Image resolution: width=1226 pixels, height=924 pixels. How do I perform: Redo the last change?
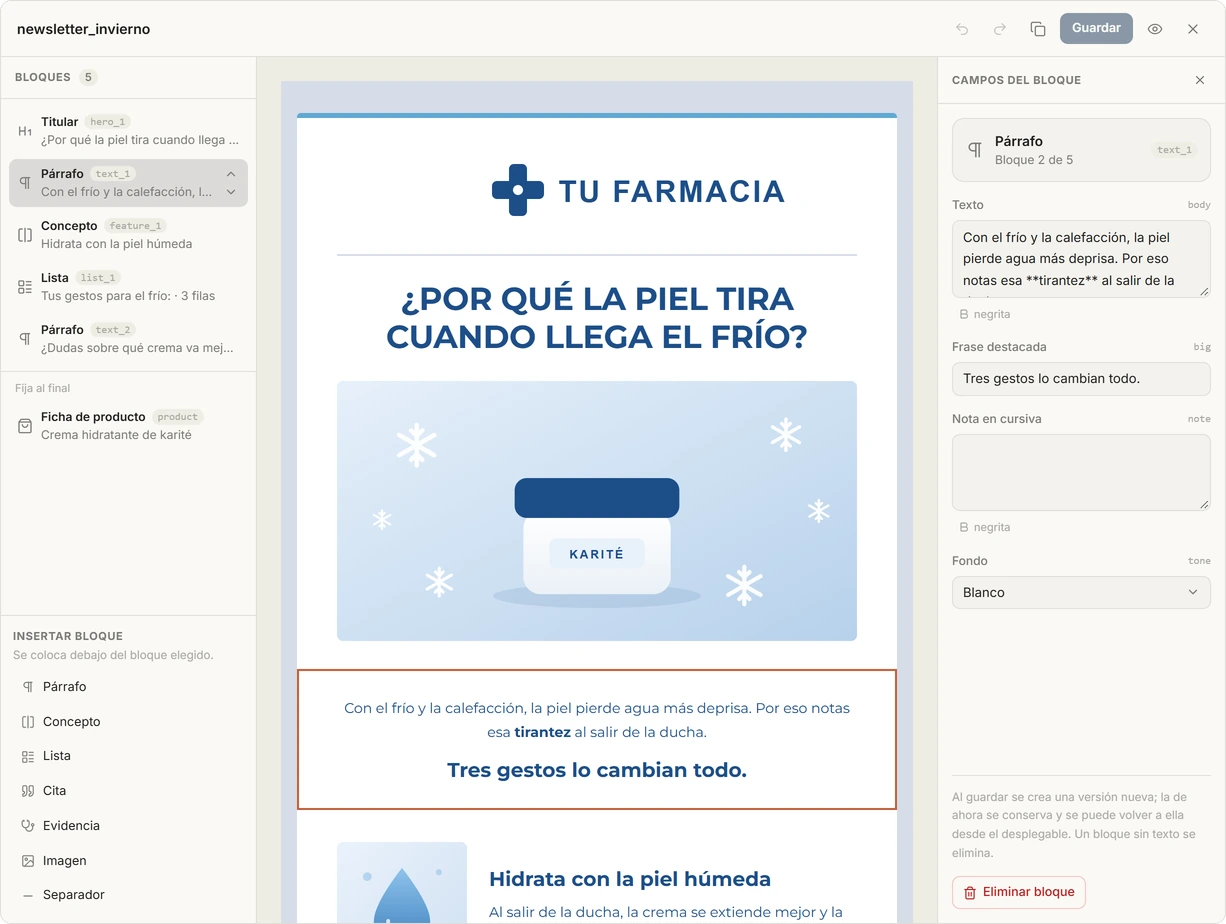click(1000, 29)
